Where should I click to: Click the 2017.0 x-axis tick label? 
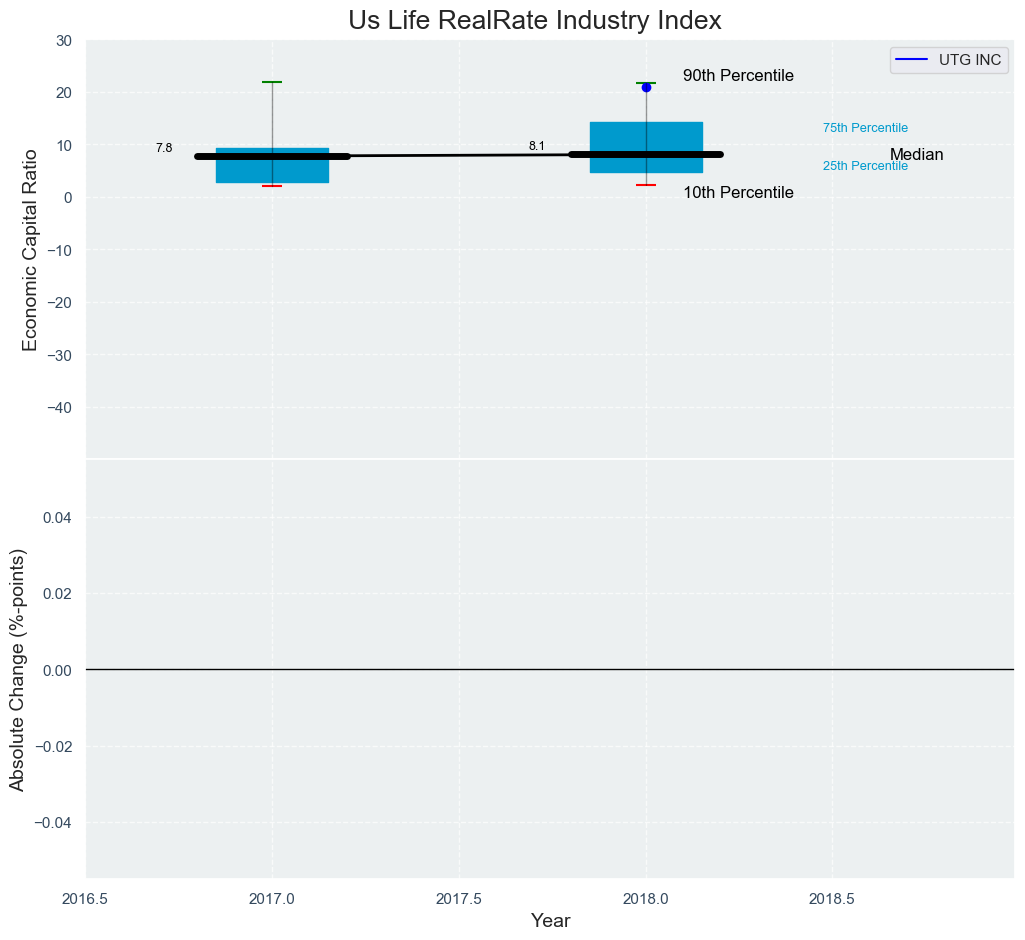coord(272,898)
